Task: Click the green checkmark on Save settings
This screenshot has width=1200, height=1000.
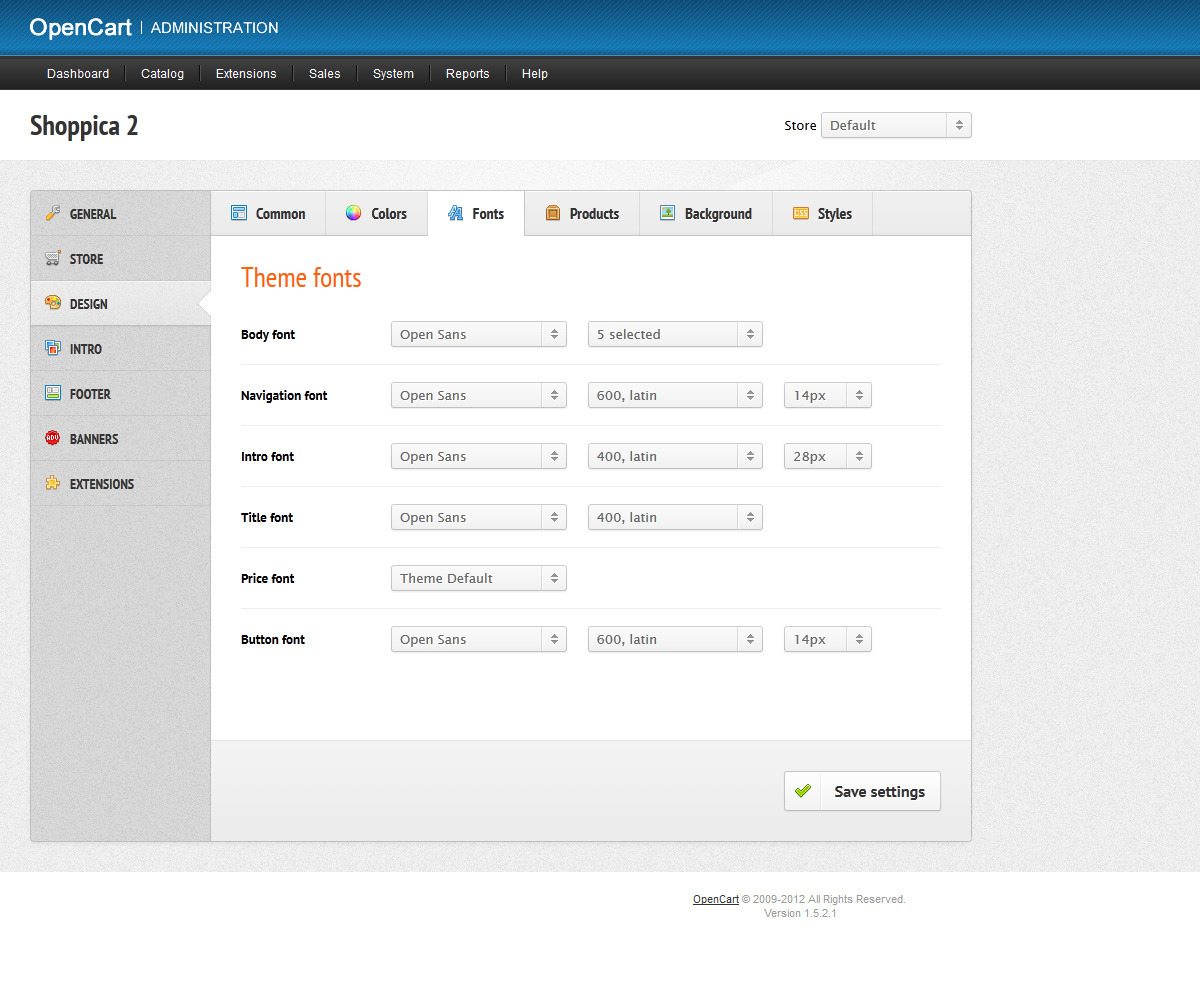Action: pos(802,791)
